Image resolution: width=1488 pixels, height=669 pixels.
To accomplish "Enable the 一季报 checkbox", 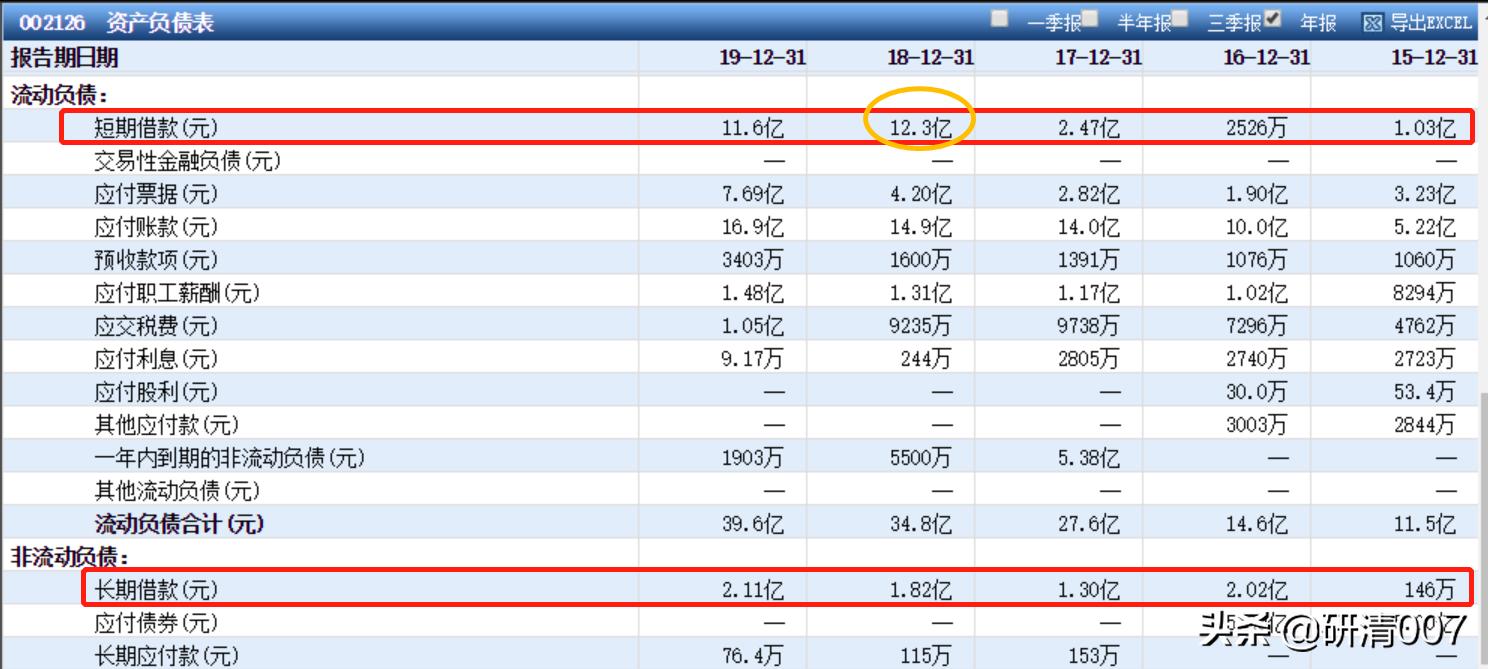I will pos(1000,19).
